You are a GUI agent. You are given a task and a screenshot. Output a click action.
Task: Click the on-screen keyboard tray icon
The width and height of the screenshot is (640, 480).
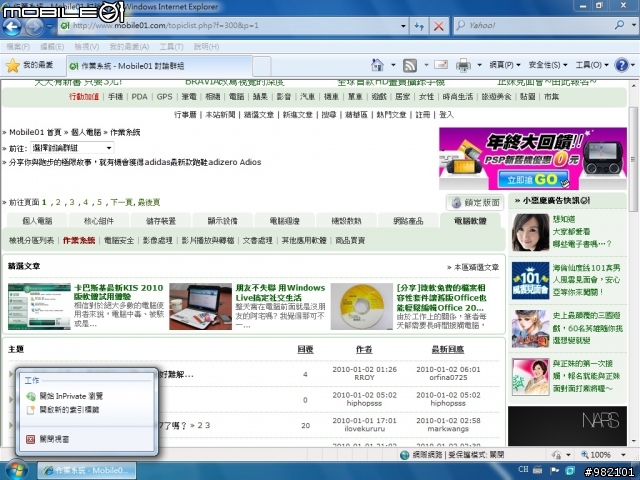point(538,470)
